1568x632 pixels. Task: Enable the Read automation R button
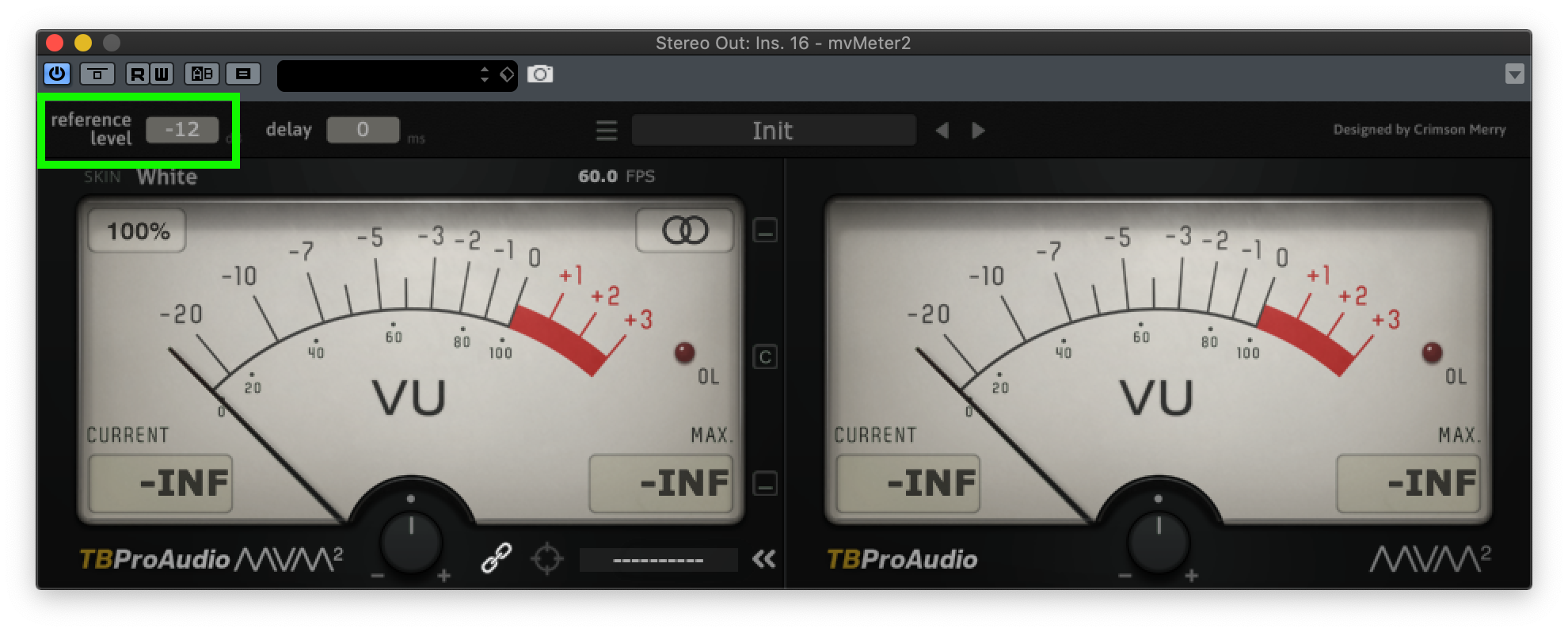[137, 74]
